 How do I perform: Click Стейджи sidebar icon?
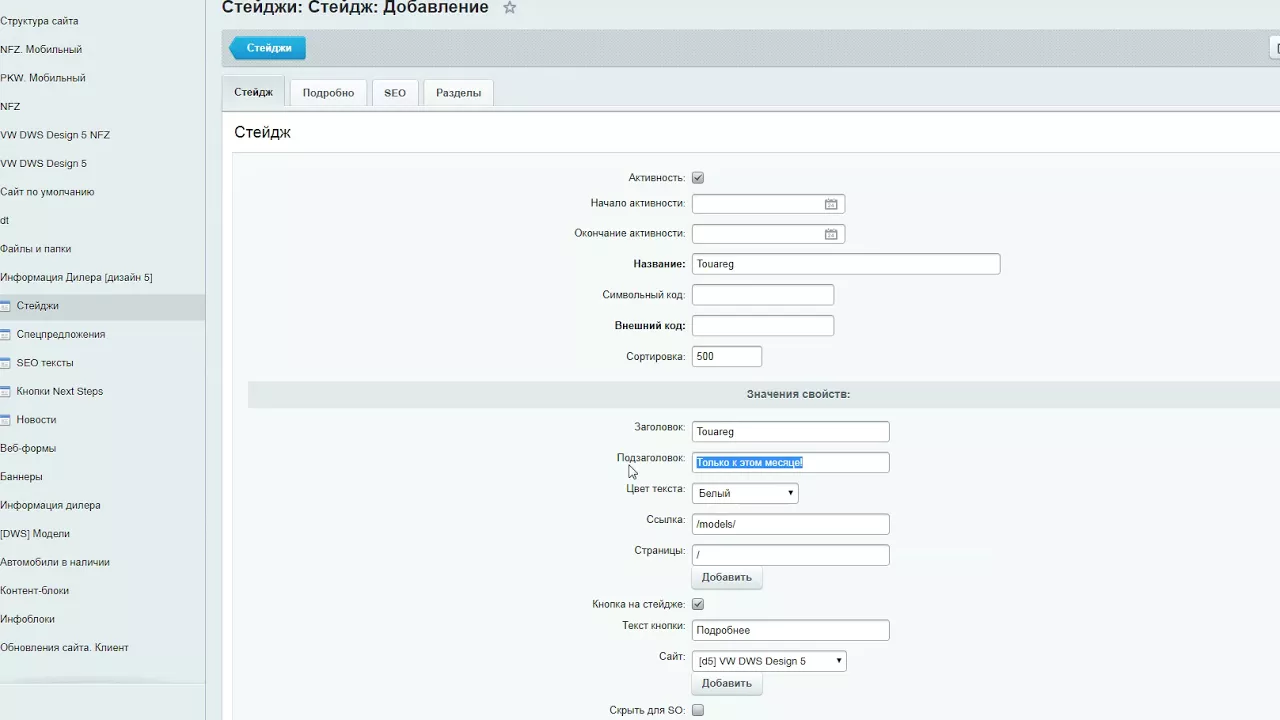(x=5, y=306)
